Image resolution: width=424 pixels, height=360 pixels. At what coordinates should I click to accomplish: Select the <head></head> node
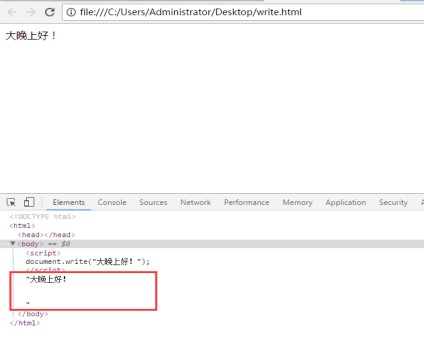click(x=46, y=235)
